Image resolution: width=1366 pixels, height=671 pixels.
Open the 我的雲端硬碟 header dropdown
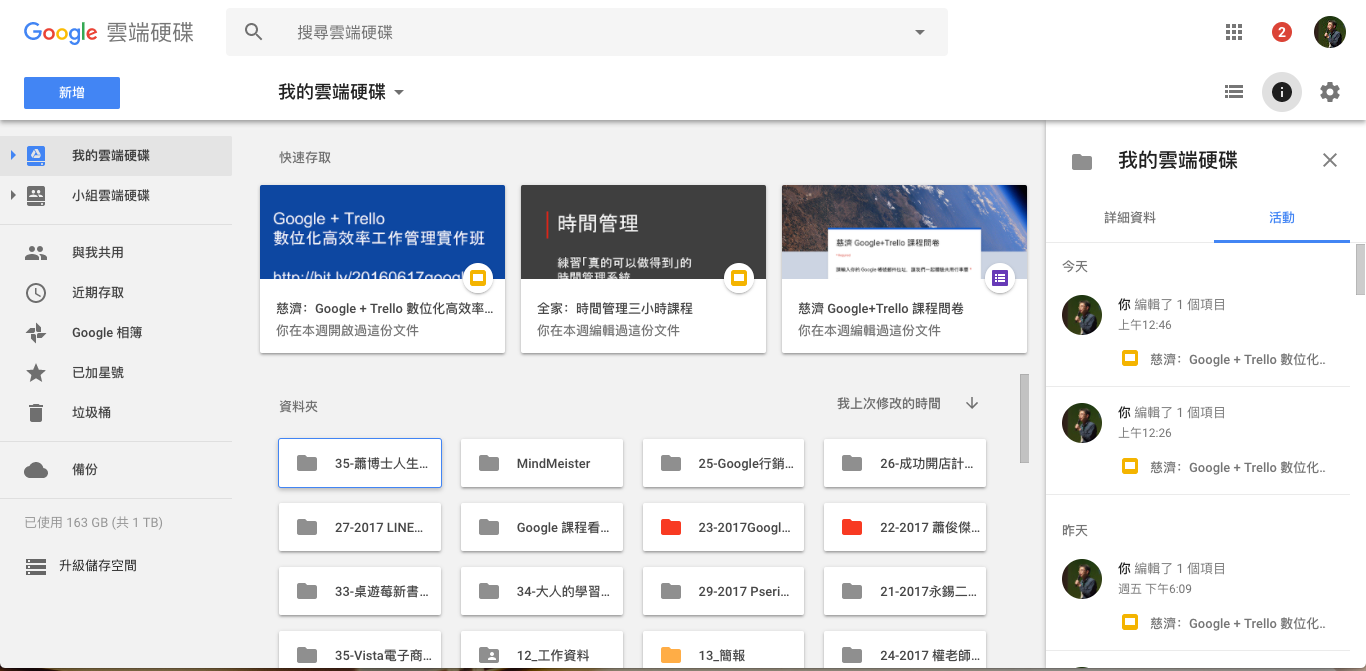pyautogui.click(x=341, y=92)
